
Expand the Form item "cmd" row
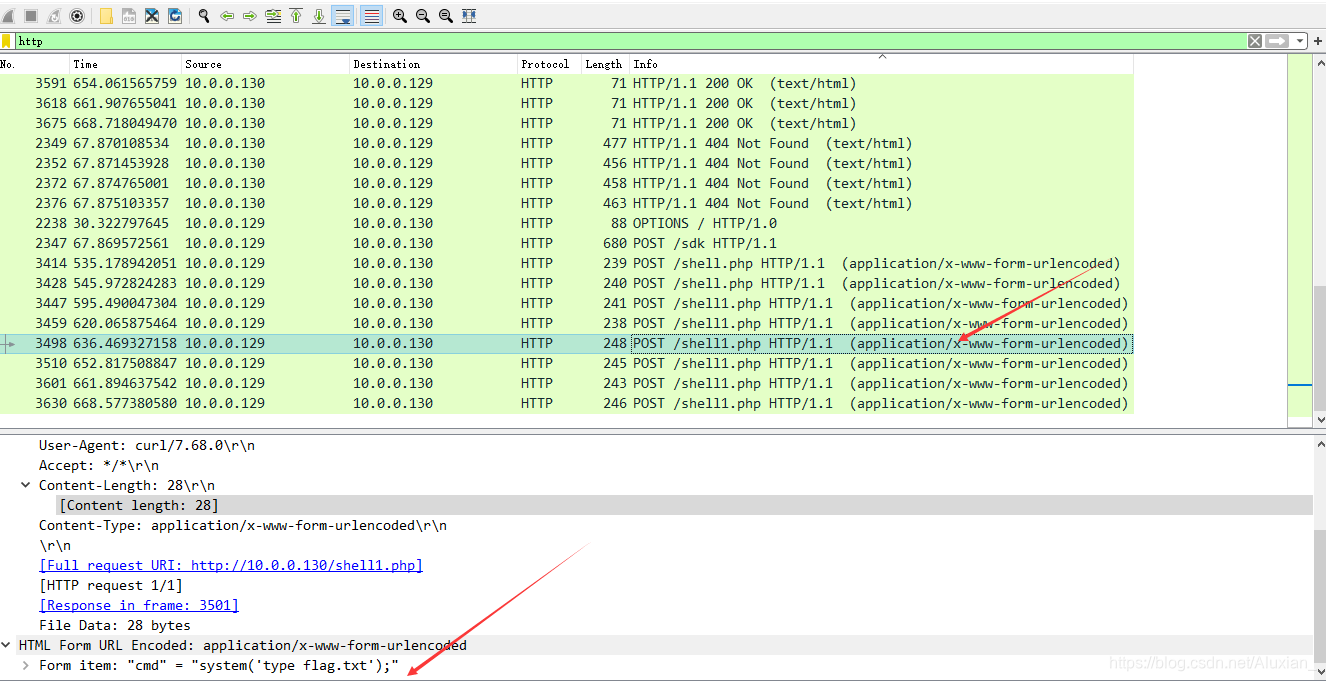pos(26,665)
